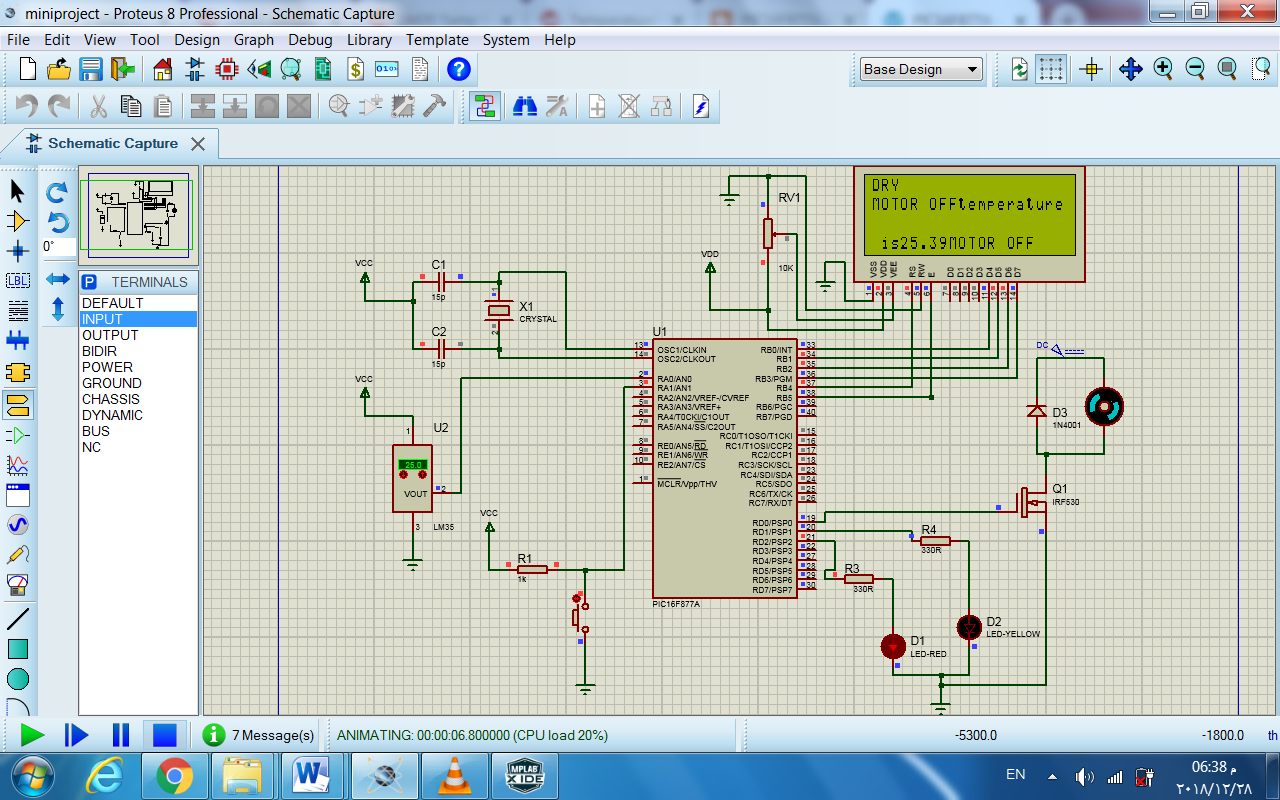
Task: Open the Graph menu
Action: 254,40
